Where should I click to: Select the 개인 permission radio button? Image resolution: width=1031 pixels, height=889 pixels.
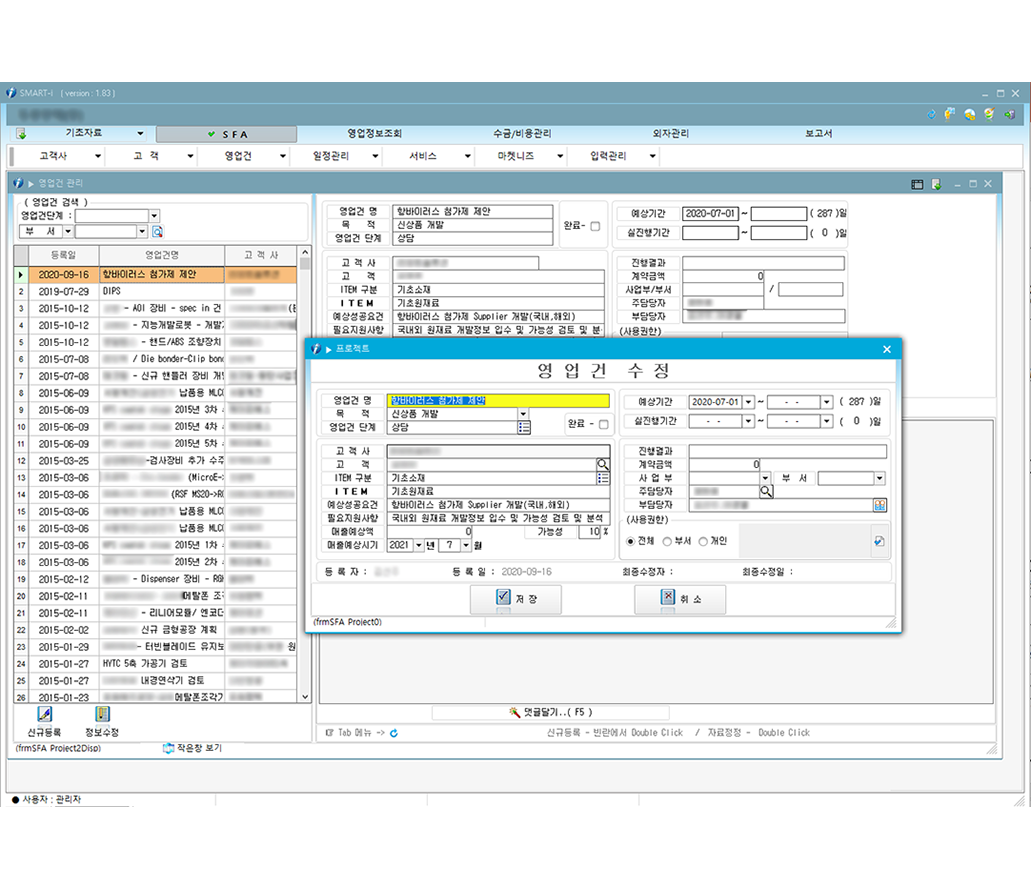click(x=703, y=541)
